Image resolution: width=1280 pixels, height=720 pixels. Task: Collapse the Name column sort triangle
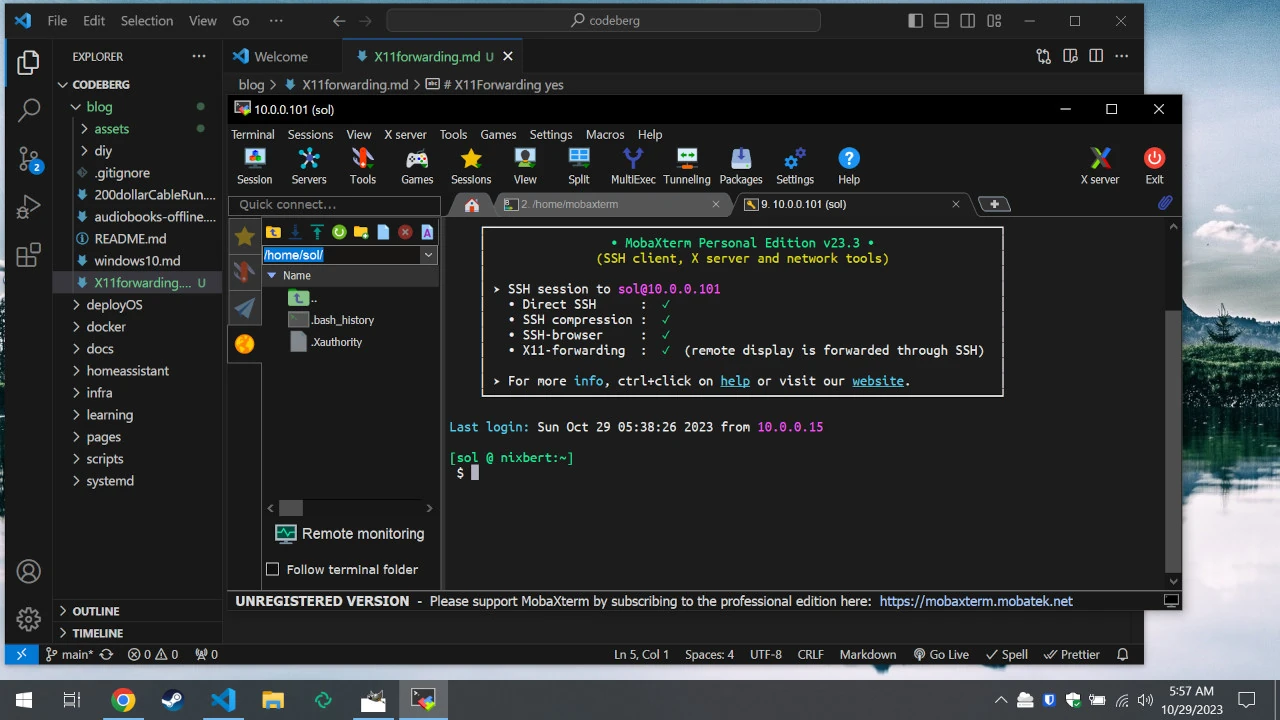tap(271, 276)
